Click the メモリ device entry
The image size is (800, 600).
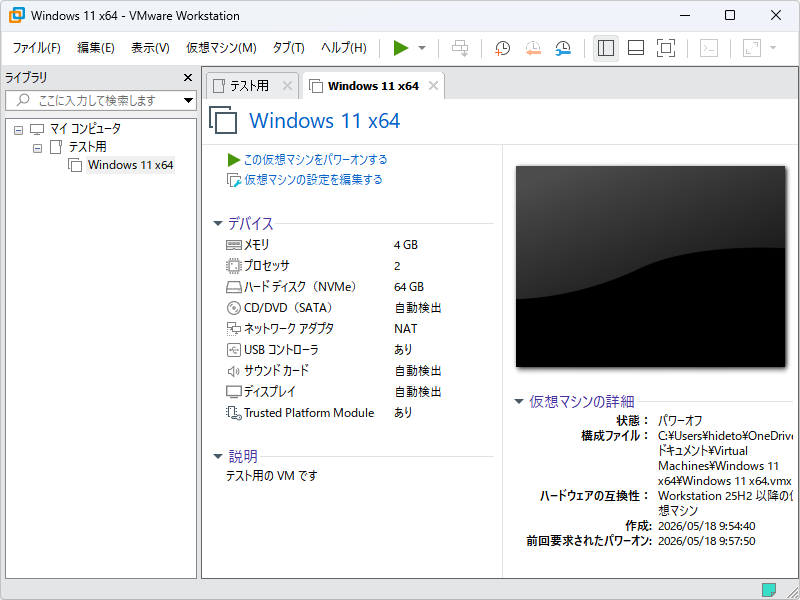tap(256, 245)
